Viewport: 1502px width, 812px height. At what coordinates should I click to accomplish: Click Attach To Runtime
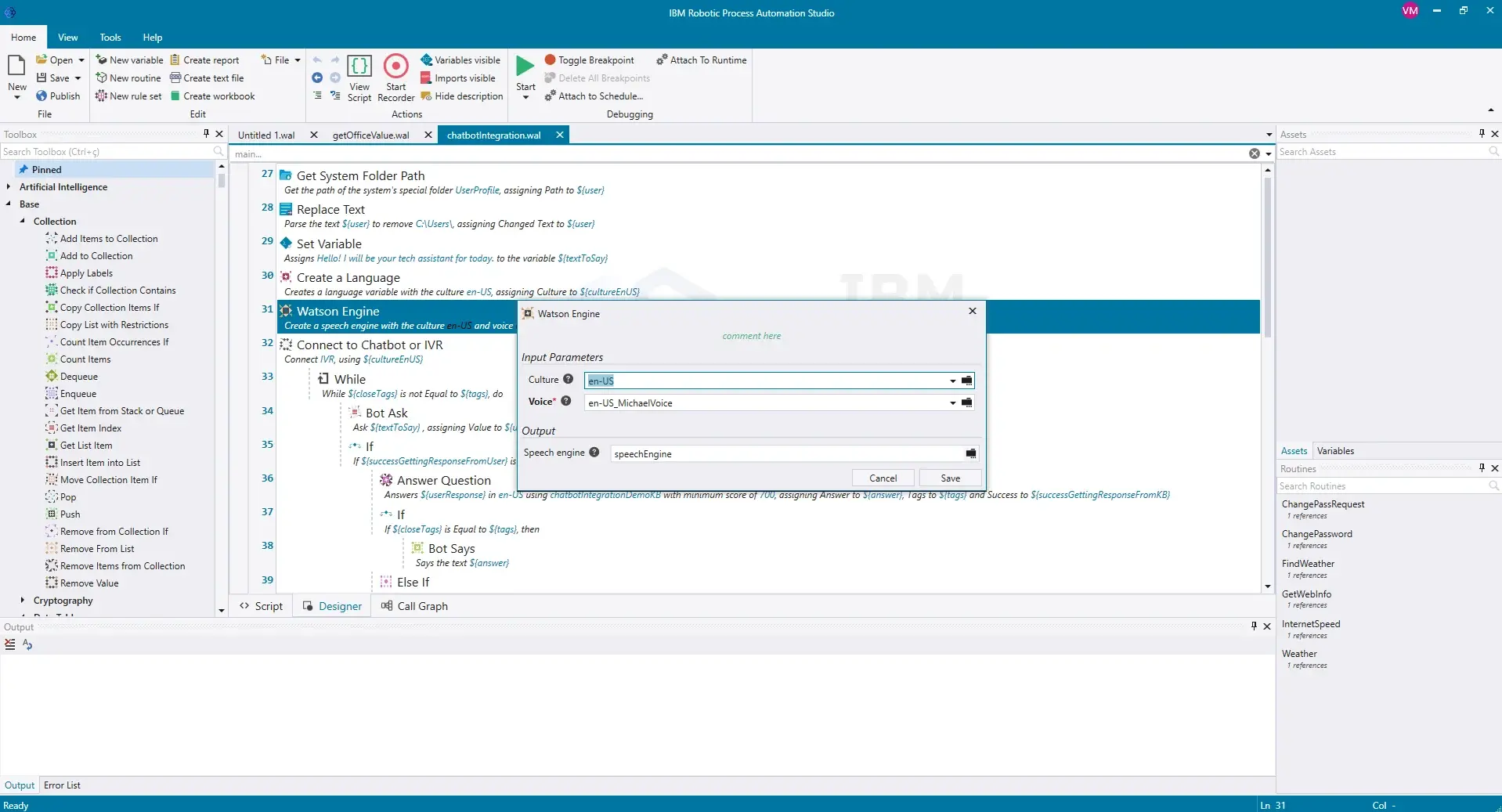(702, 60)
